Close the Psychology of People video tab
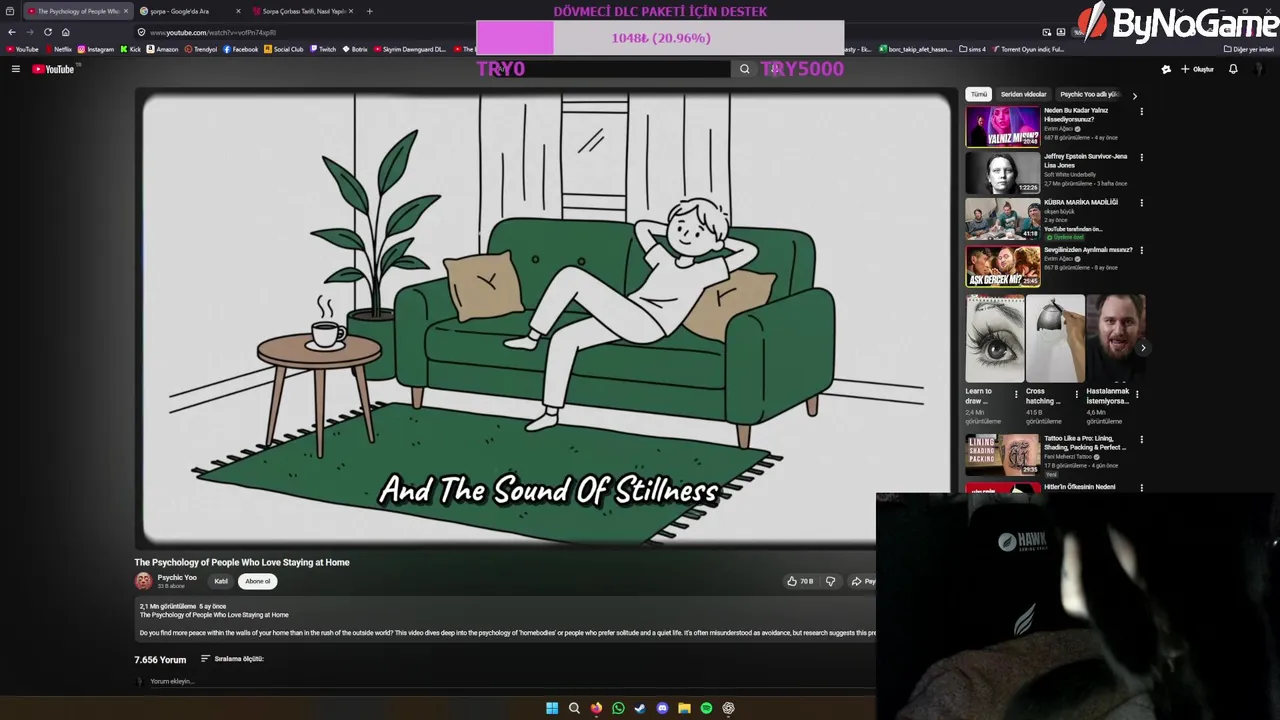1280x720 pixels. click(x=126, y=11)
